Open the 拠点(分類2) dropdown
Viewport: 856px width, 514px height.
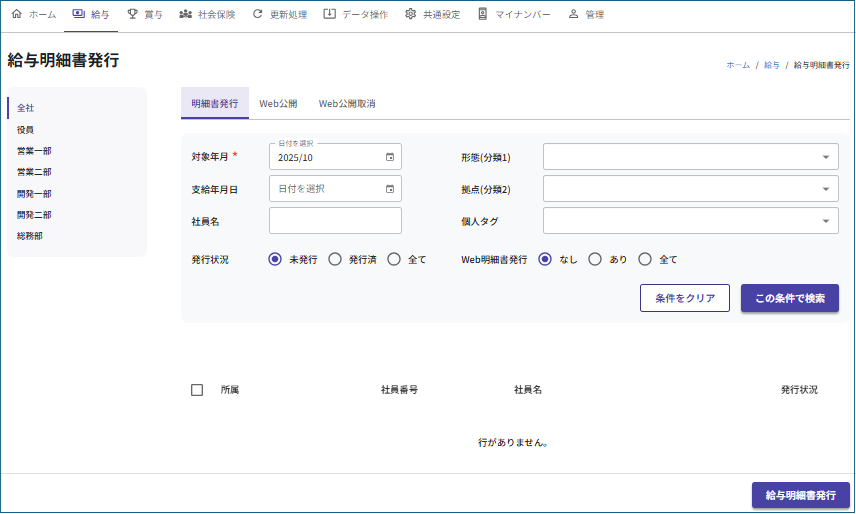click(x=825, y=189)
